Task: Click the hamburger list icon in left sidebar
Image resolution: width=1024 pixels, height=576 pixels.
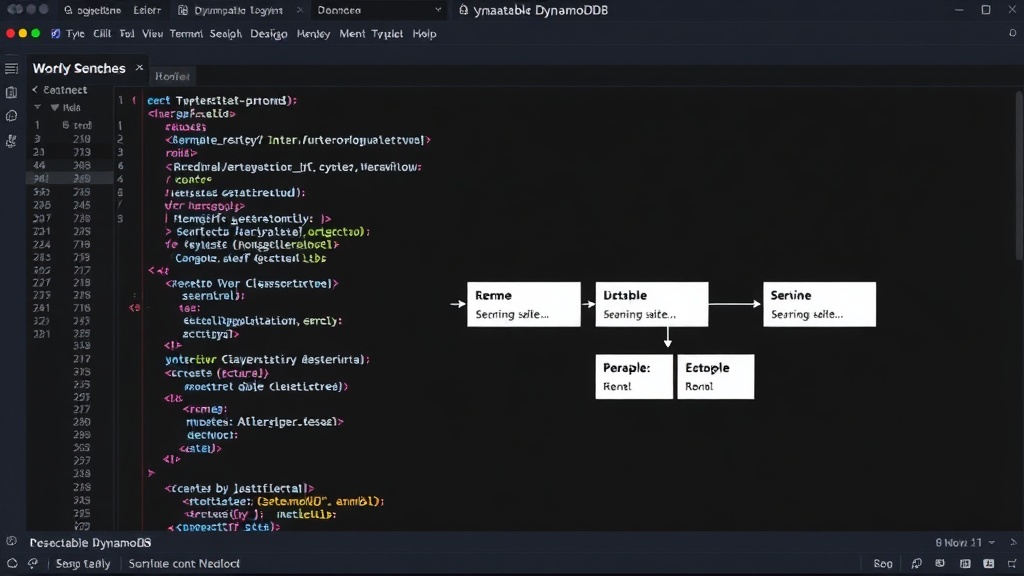Action: [11, 69]
